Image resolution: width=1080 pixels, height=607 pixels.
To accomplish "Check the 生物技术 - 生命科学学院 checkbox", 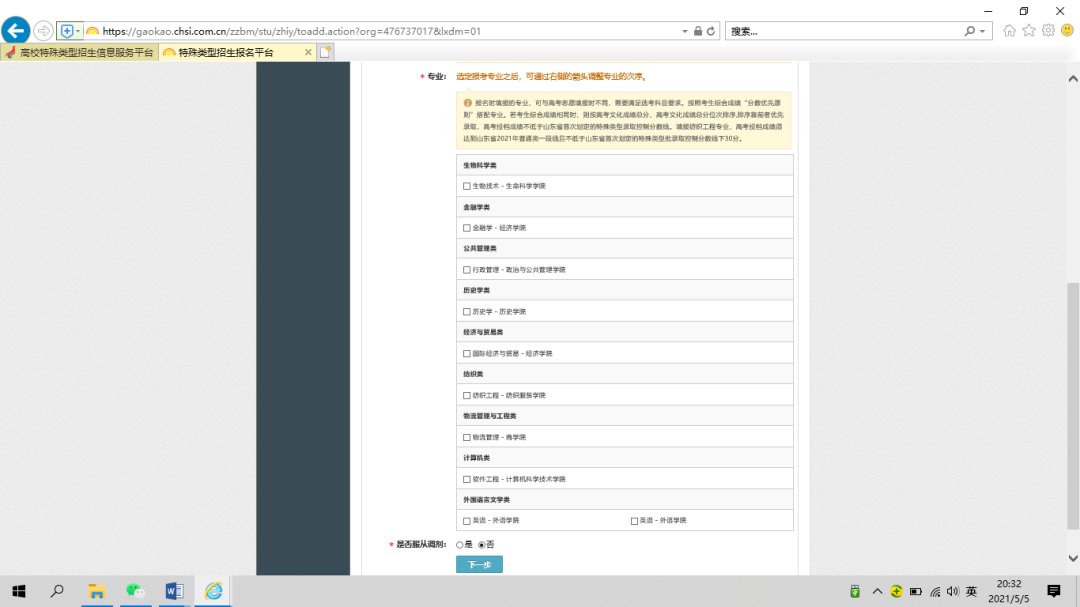I will pos(466,186).
